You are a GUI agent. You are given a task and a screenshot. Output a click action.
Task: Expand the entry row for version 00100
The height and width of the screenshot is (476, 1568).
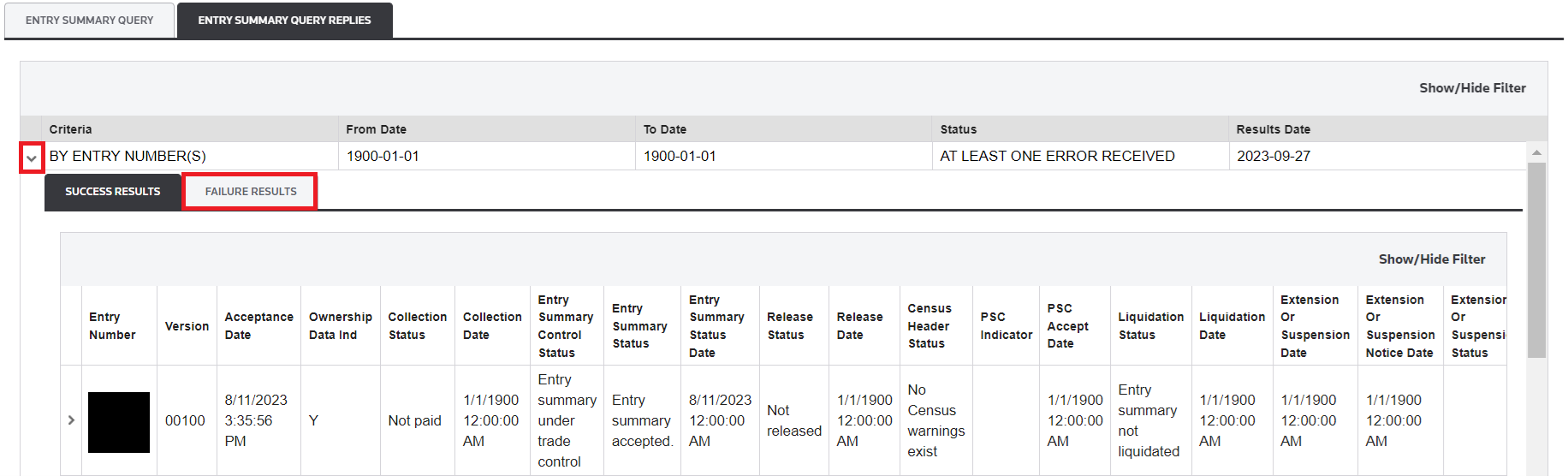(x=71, y=420)
